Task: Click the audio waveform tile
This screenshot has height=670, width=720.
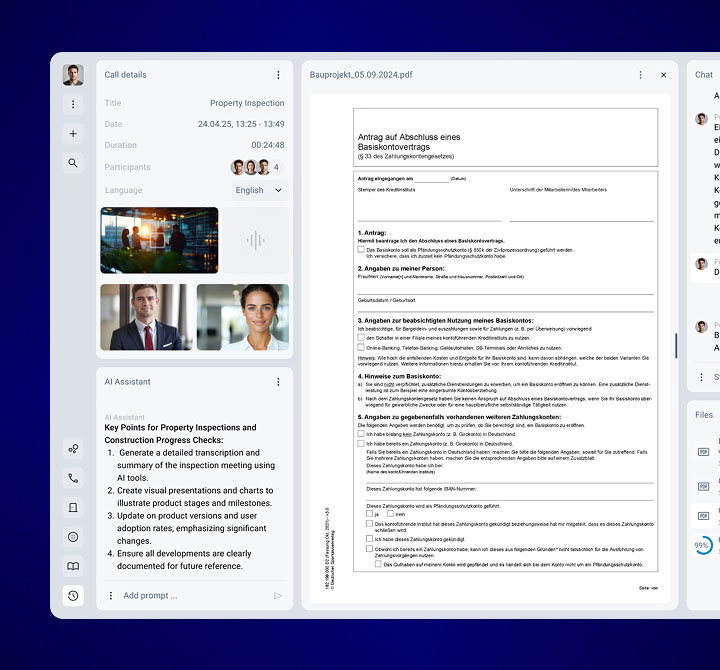Action: coord(256,240)
